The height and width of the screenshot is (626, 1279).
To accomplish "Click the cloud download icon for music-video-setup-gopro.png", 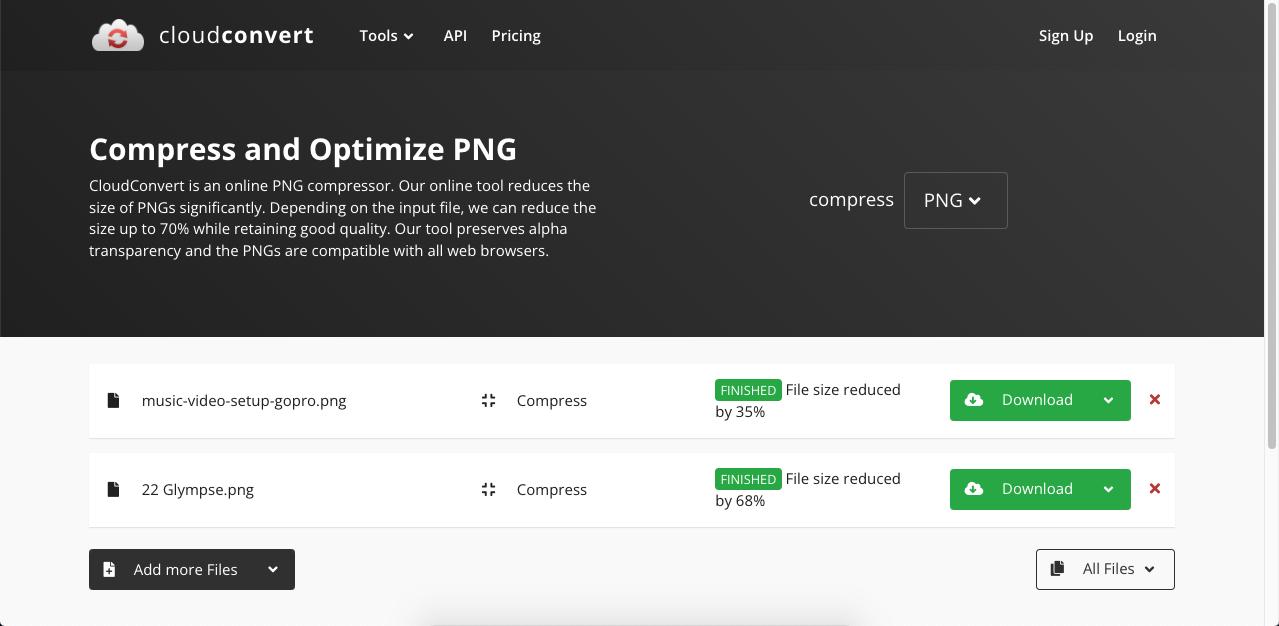I will 974,400.
